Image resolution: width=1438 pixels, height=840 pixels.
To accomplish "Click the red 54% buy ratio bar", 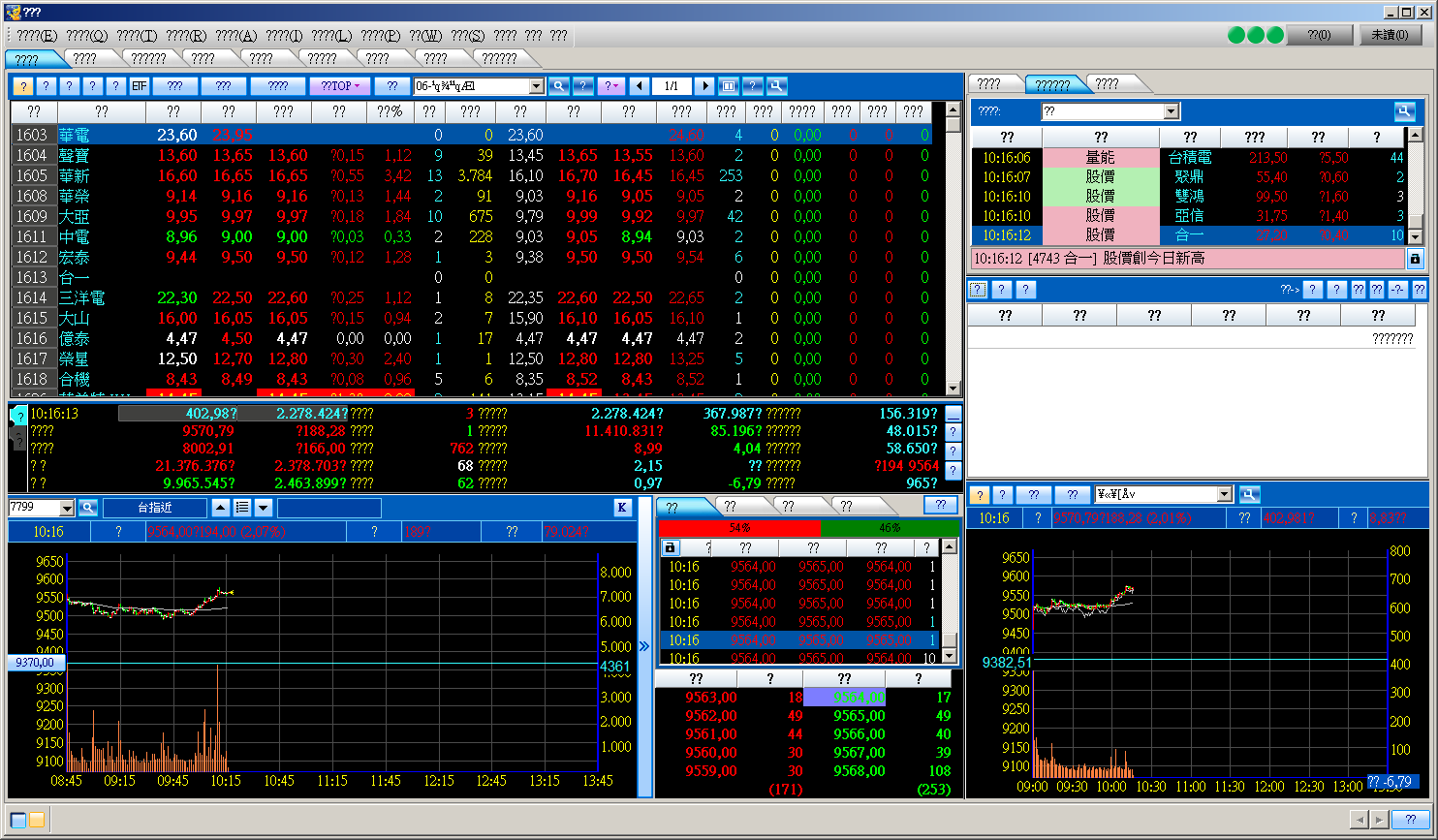I will (738, 528).
